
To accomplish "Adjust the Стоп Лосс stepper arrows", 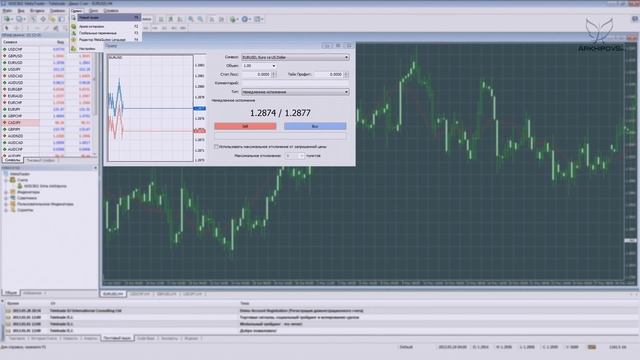I will click(274, 75).
